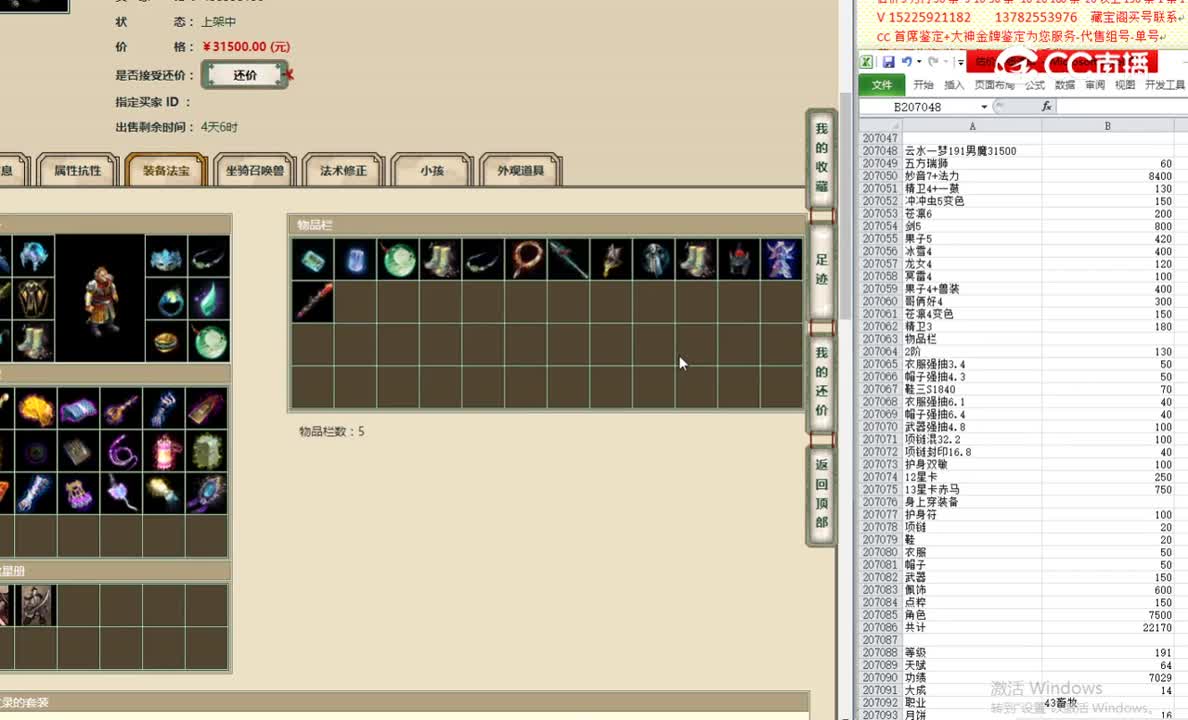Image resolution: width=1188 pixels, height=720 pixels.
Task: Open the 开始 ribbon tab
Action: 923,85
